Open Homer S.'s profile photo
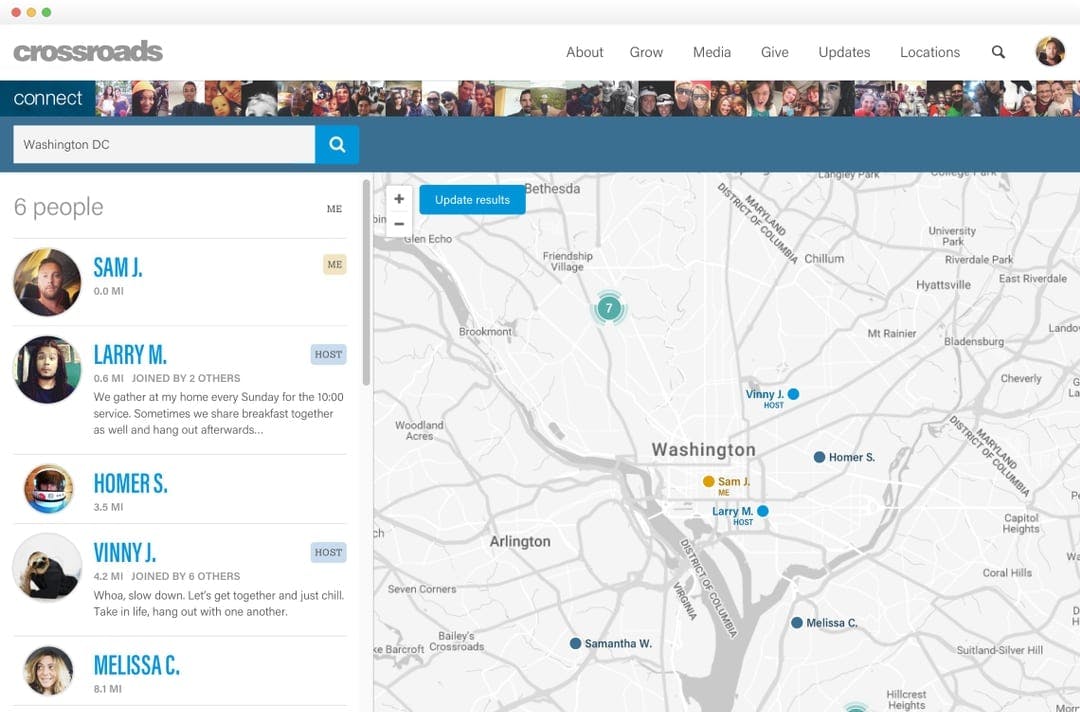Screen dimensions: 1080x712 tap(48, 489)
